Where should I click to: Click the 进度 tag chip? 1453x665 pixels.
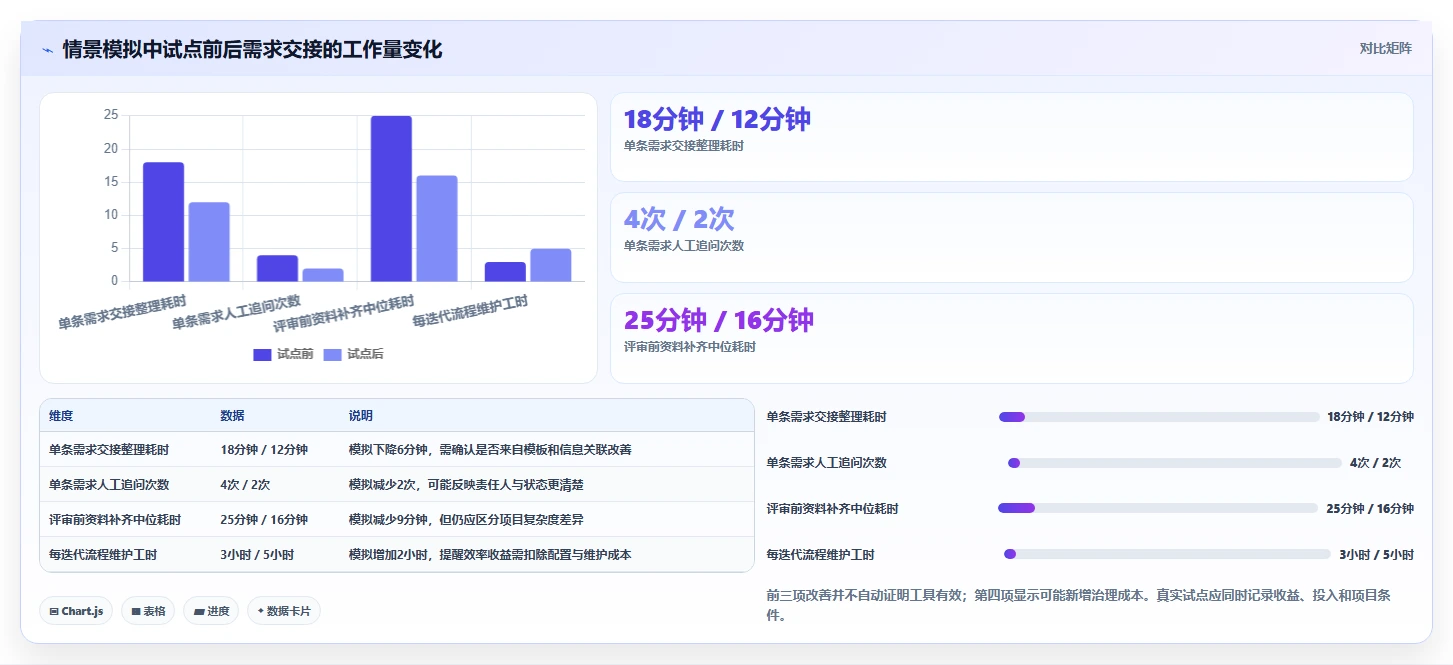pos(211,611)
